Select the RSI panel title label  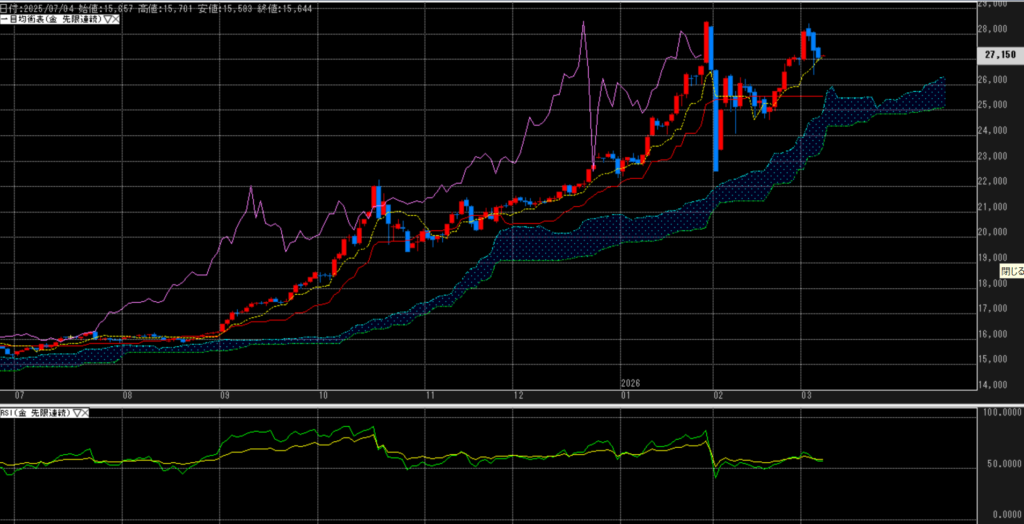pyautogui.click(x=34, y=412)
